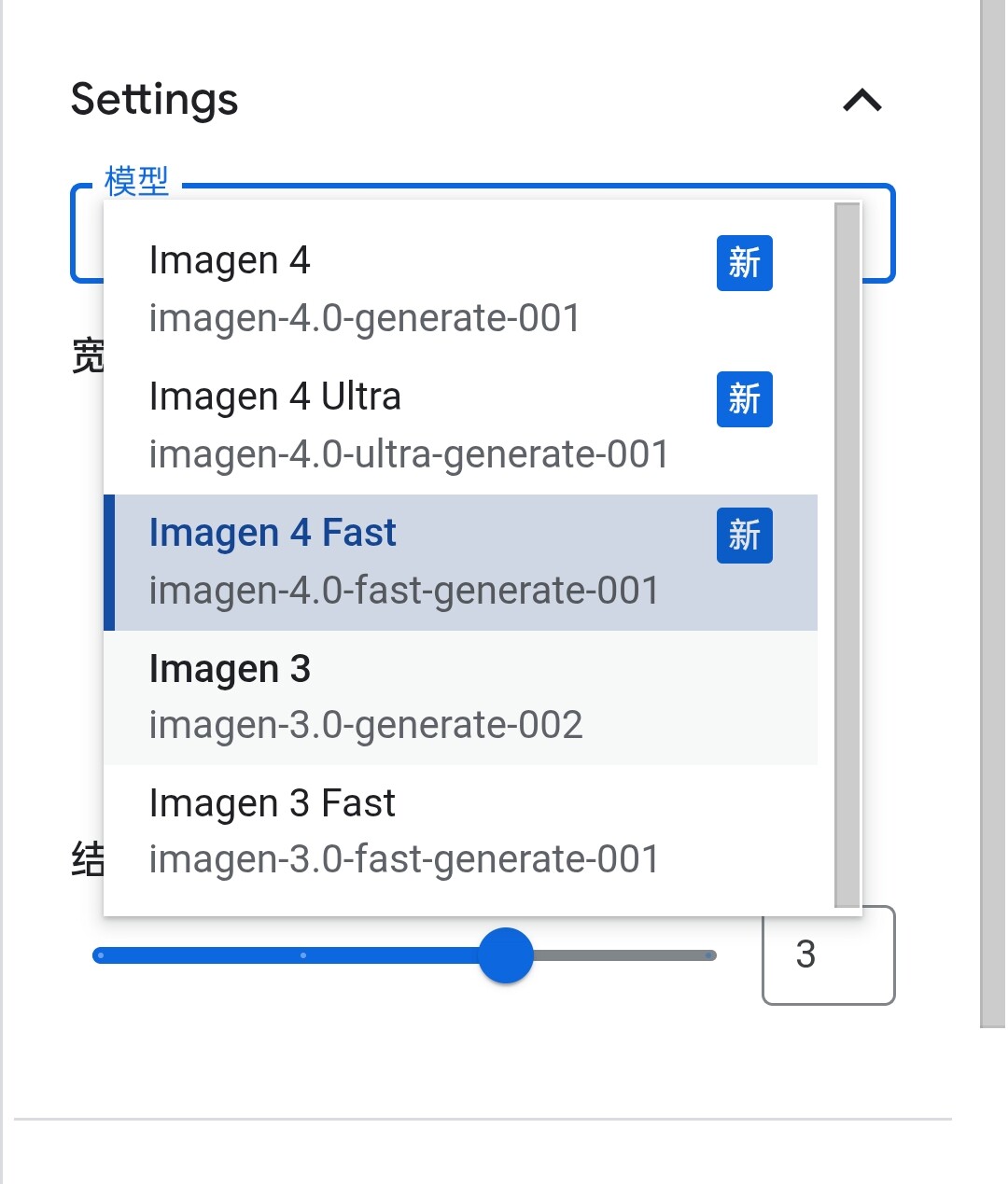Click imagen-3.0-generate-002 identifier text
This screenshot has height=1184, width=1008.
pos(366,725)
